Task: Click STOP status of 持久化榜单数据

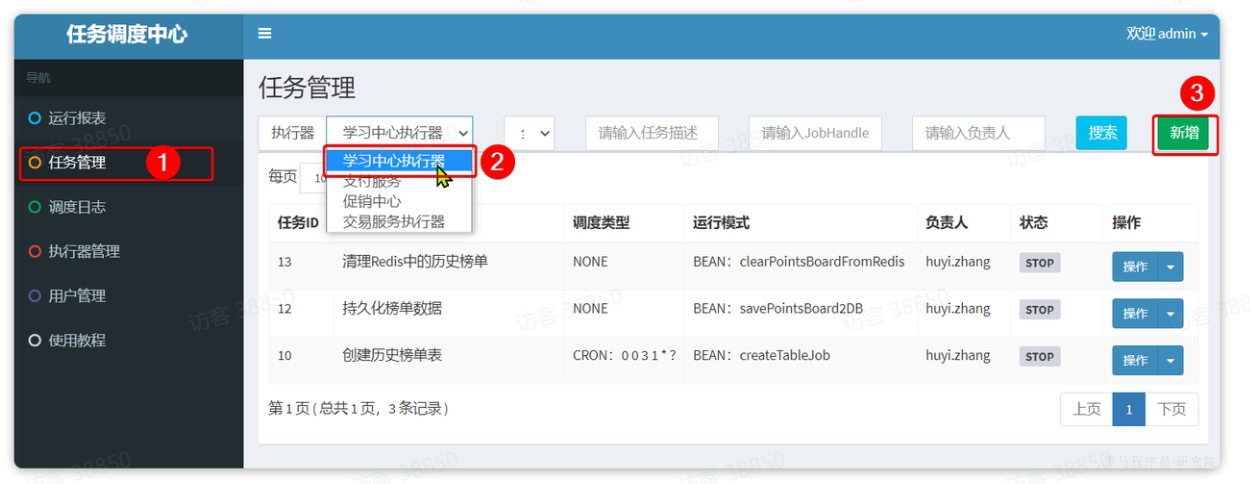Action: click(1040, 309)
